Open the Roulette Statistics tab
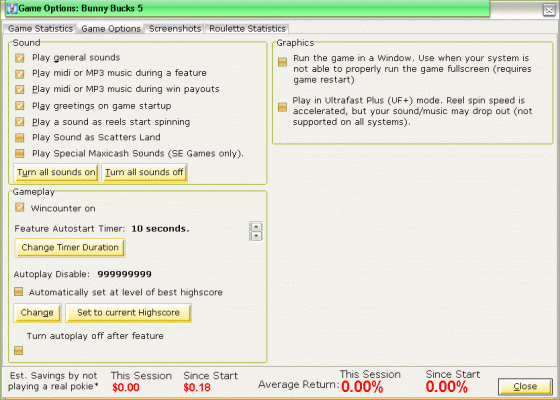The width and height of the screenshot is (560, 400). [247, 29]
